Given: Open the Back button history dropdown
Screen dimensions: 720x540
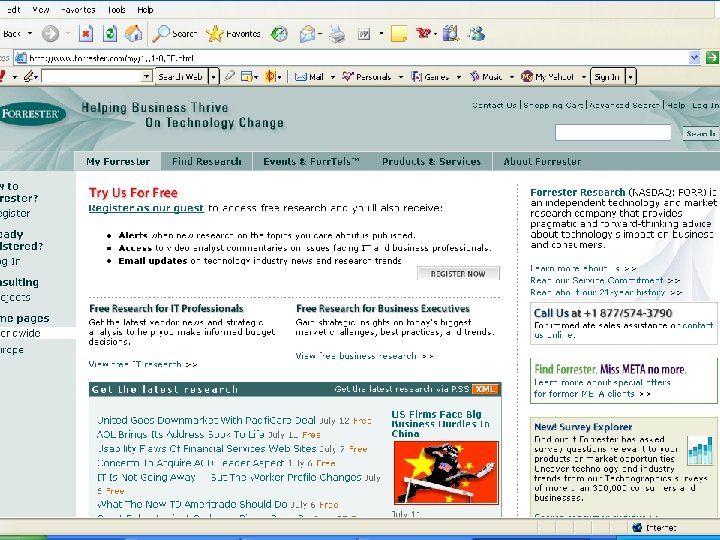Looking at the screenshot, I should pyautogui.click(x=30, y=34).
